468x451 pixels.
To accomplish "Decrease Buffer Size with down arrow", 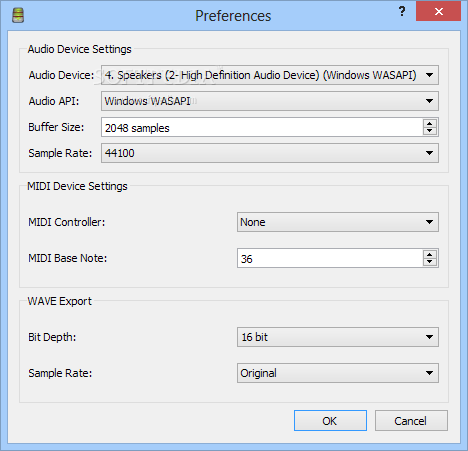I will (429, 131).
